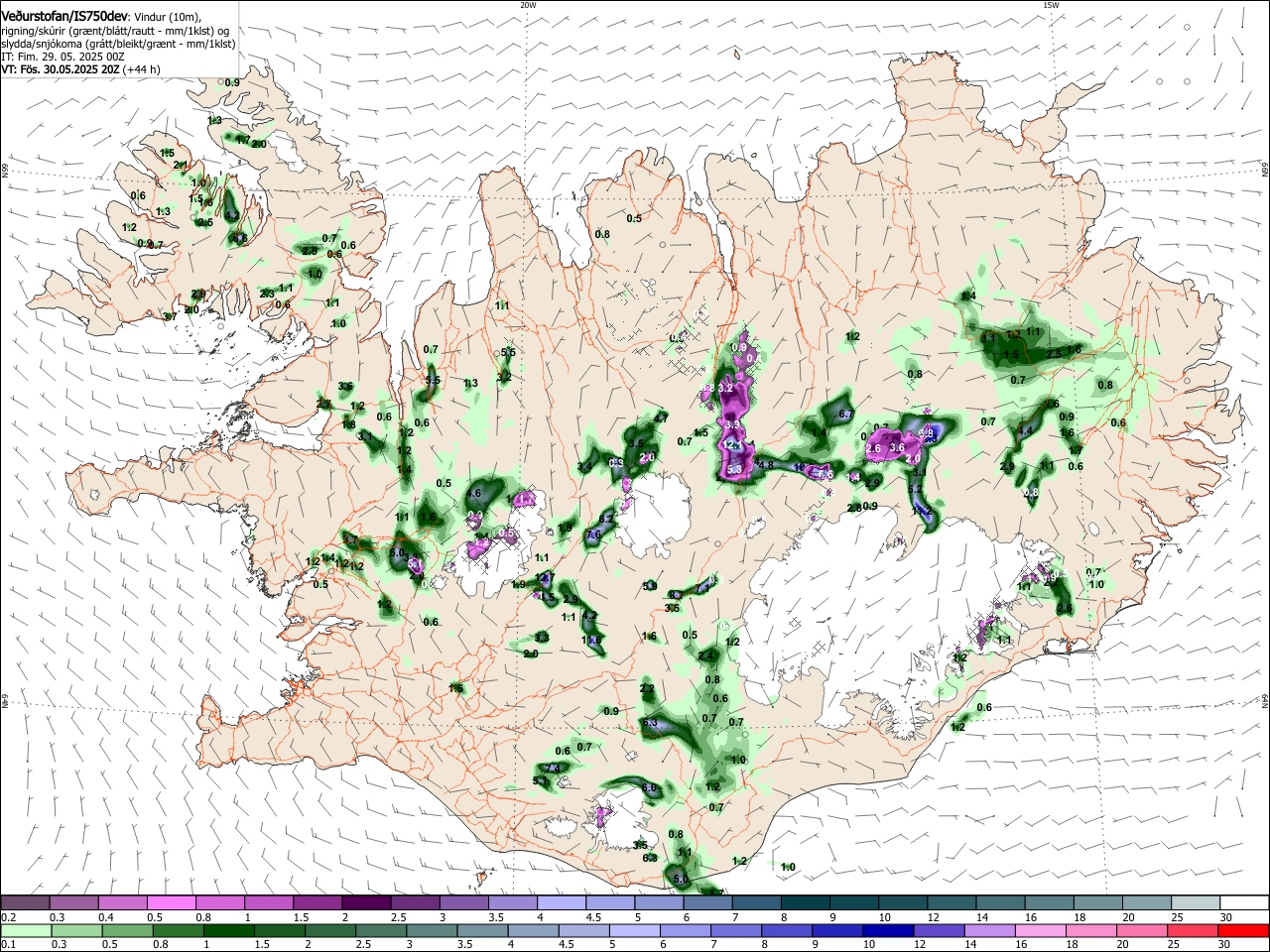The width and height of the screenshot is (1270, 952).
Task: Click the lavender swatch between 4 and 4.5, top row
Action: 561,903
